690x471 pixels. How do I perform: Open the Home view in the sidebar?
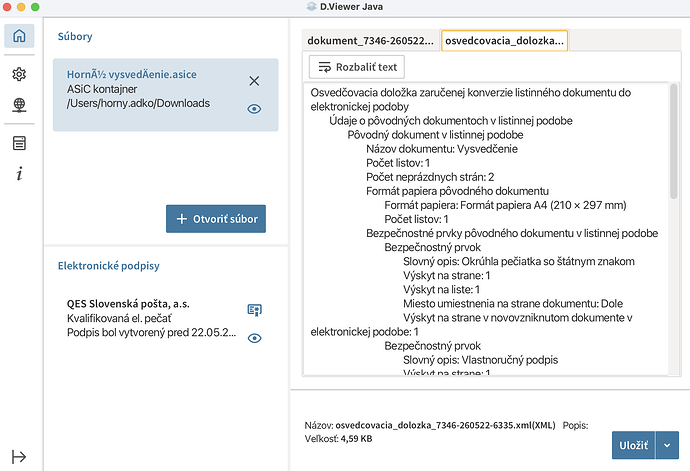[19, 36]
